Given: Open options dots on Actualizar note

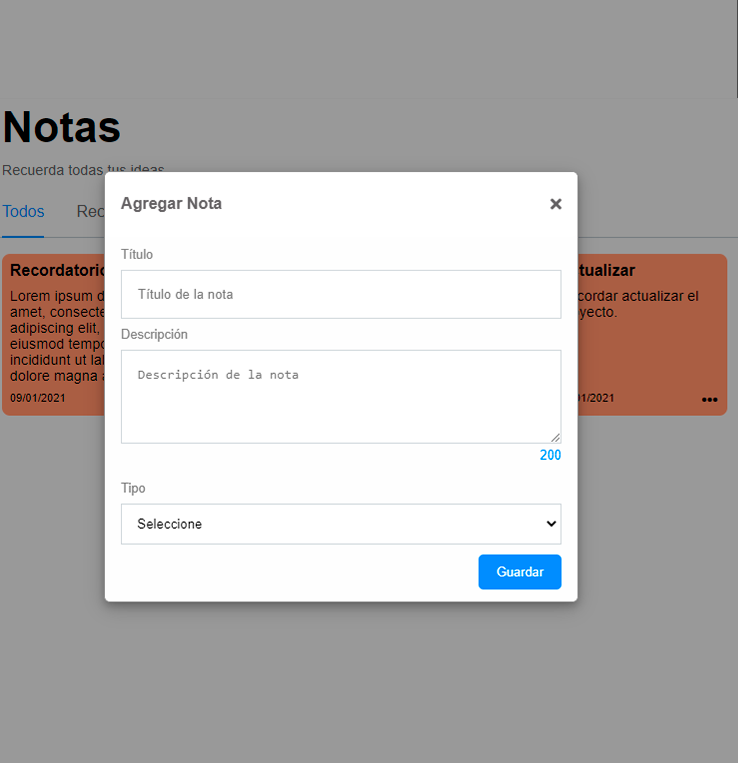Looking at the screenshot, I should [709, 400].
